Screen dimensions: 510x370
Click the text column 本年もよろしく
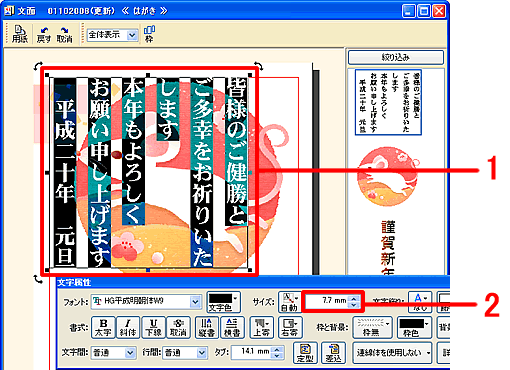pos(134,152)
